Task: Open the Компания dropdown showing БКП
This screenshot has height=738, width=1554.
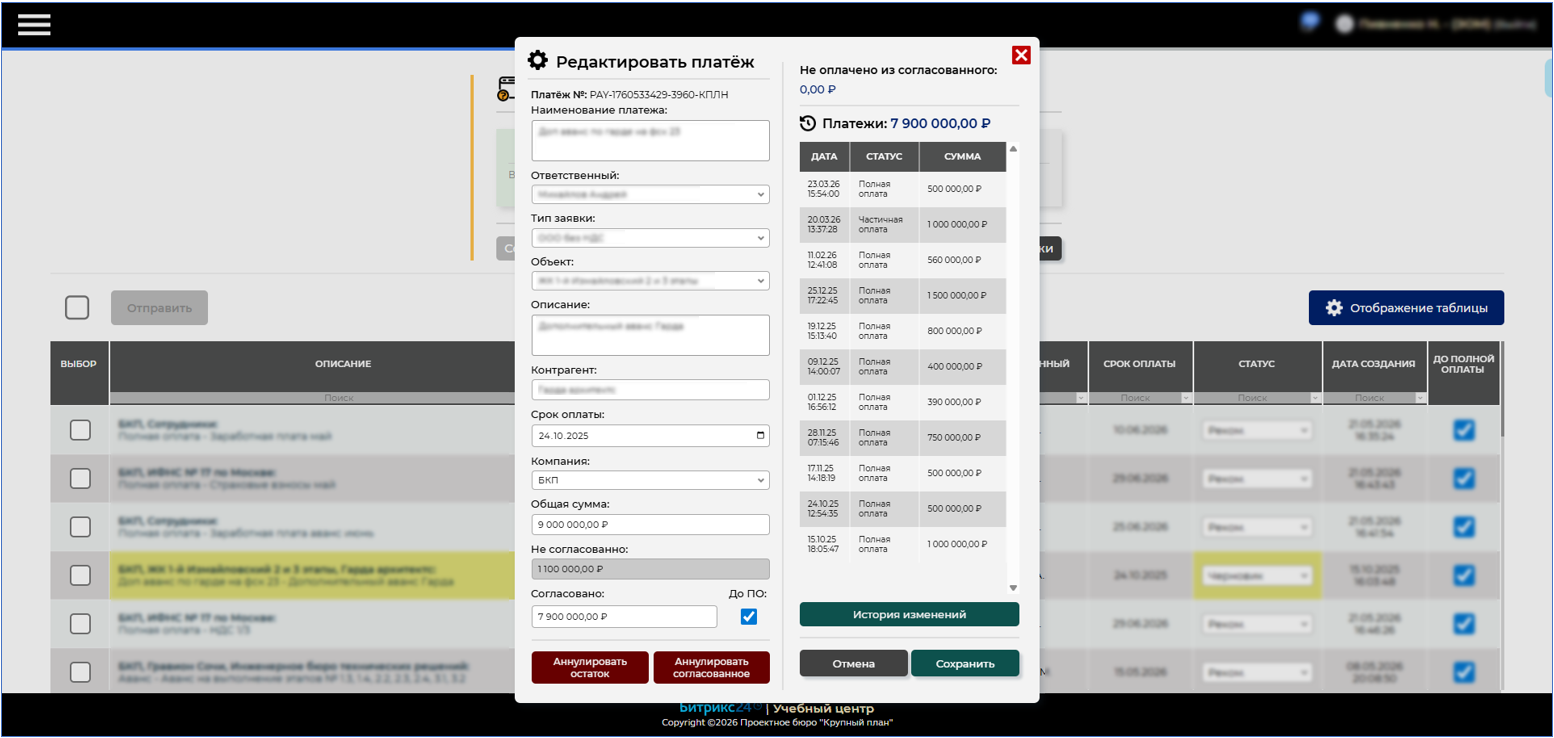Action: pyautogui.click(x=650, y=480)
